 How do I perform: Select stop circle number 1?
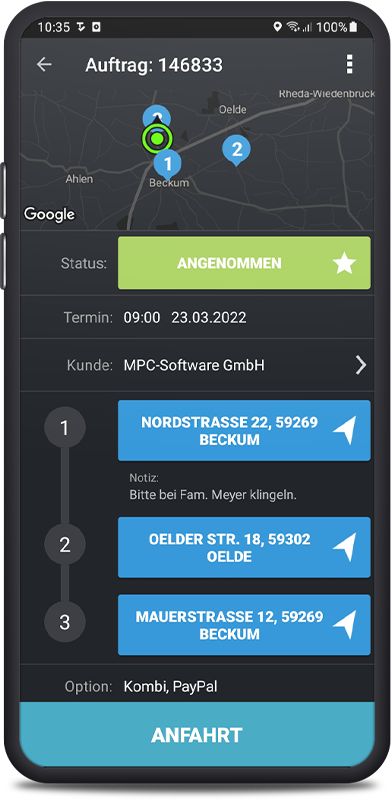[x=65, y=428]
